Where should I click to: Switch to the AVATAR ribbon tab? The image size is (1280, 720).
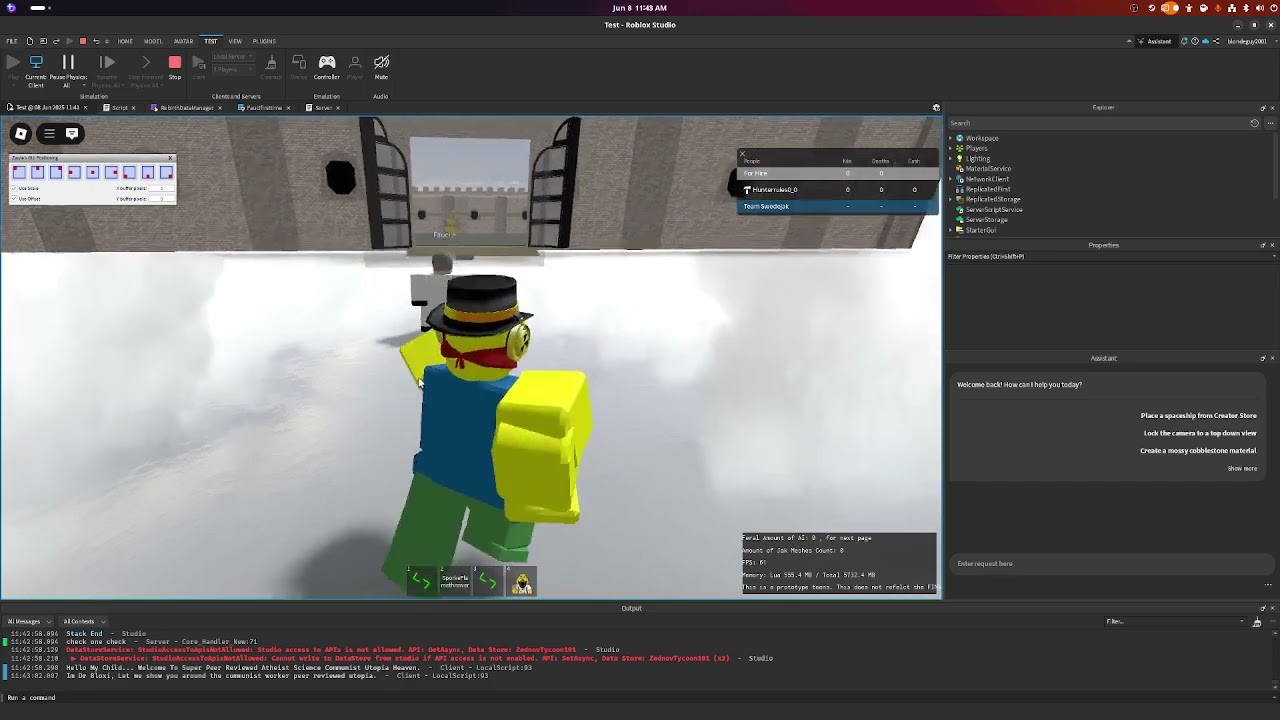tap(183, 41)
